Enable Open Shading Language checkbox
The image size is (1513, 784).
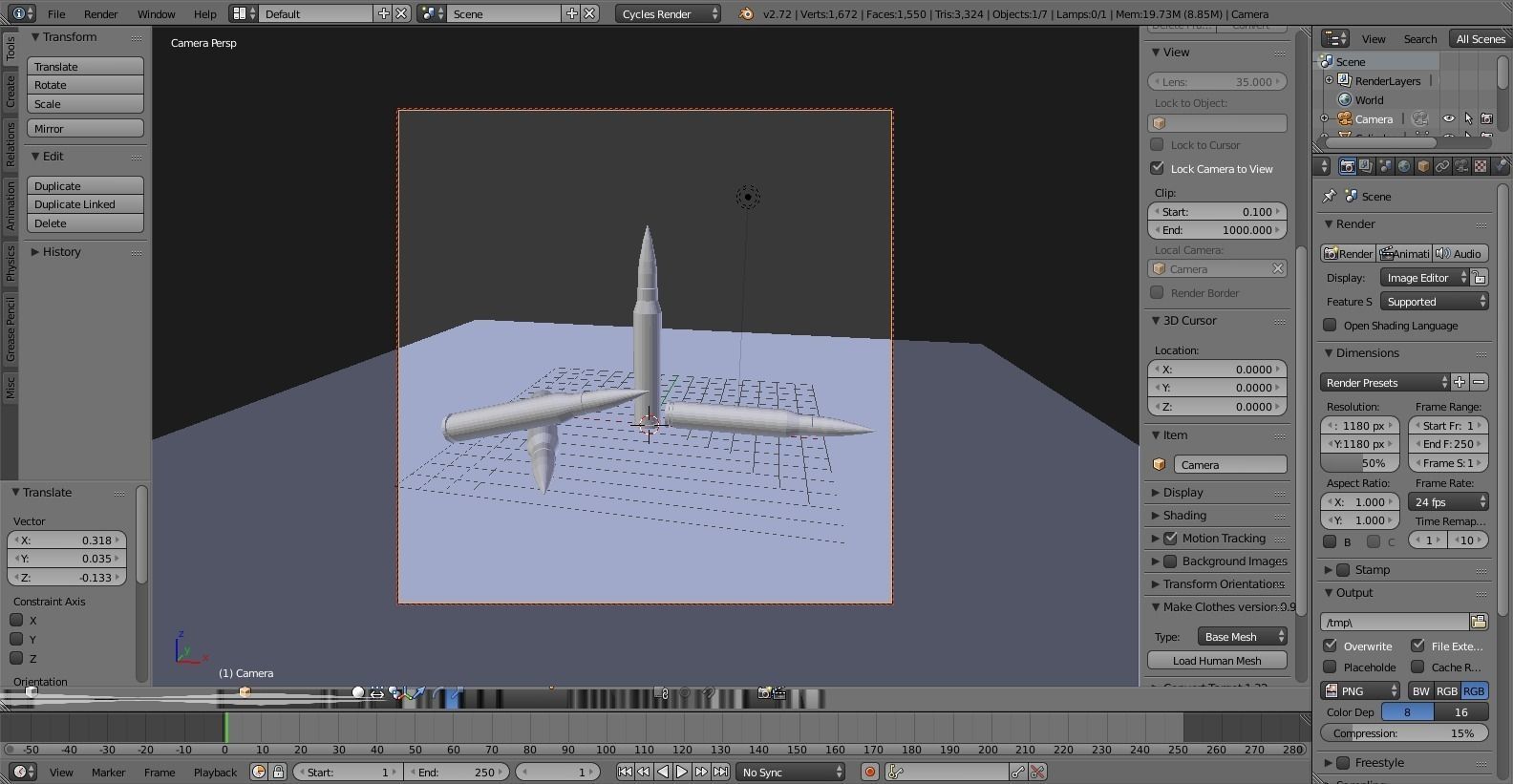[1330, 325]
